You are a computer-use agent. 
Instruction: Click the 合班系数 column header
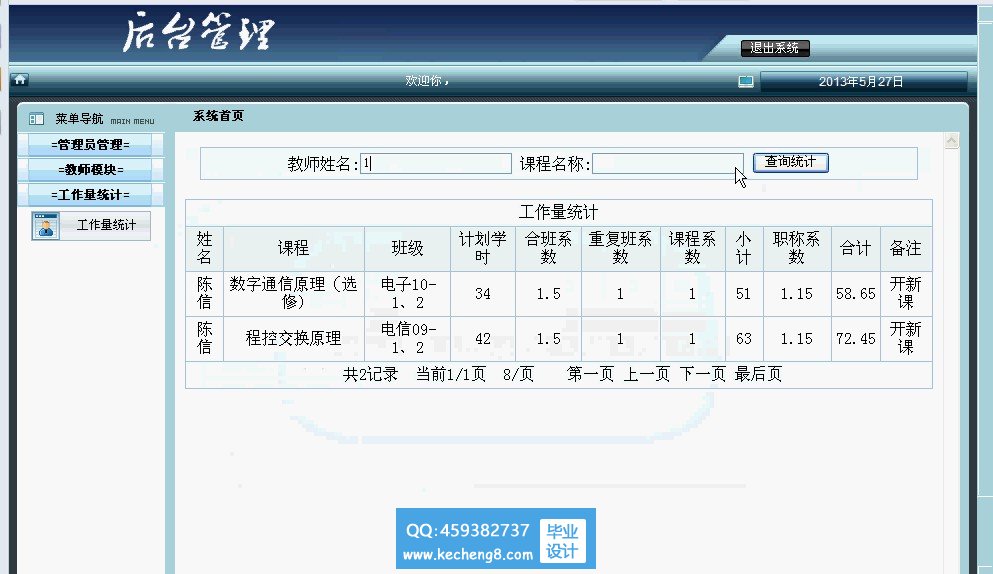coord(548,248)
